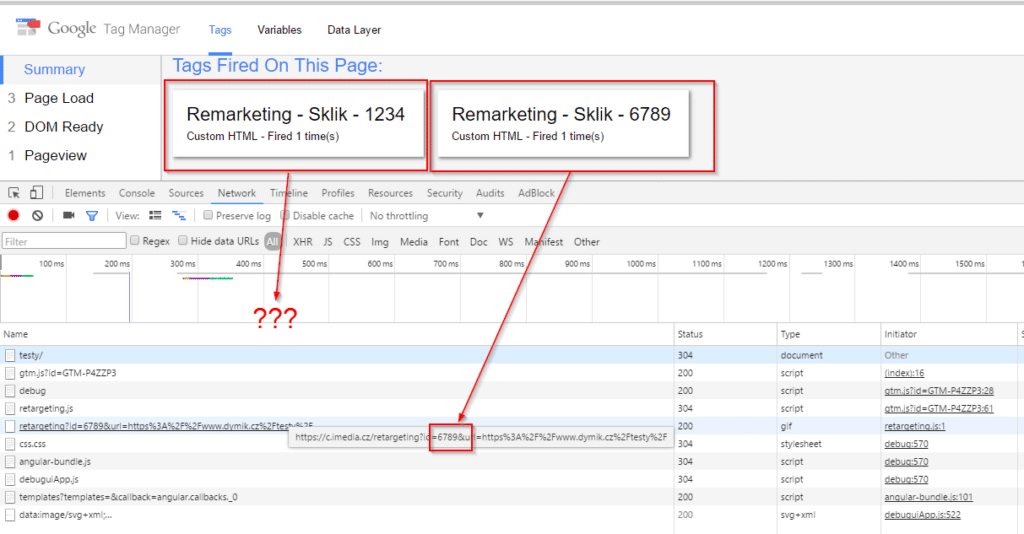Click the file icon beside angular-bundle.js
This screenshot has width=1024, height=534.
[x=10, y=462]
